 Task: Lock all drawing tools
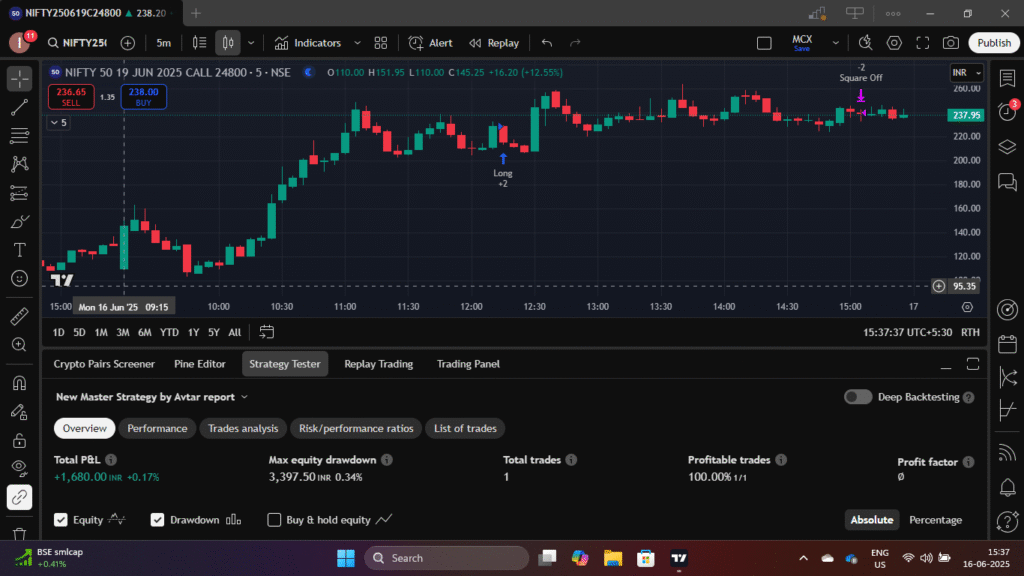click(x=20, y=441)
